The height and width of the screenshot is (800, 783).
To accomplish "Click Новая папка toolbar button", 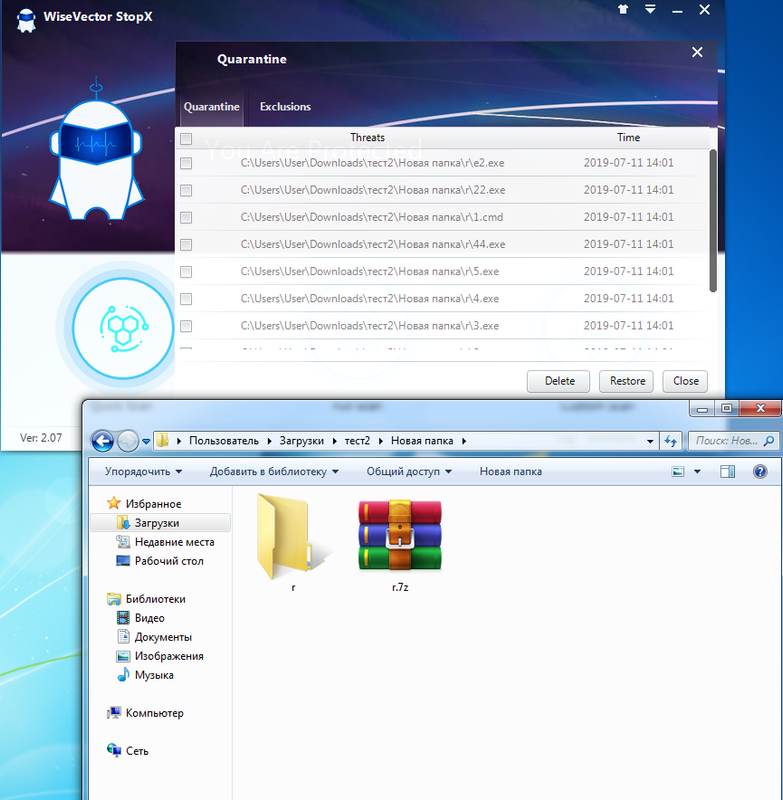I will pos(511,471).
